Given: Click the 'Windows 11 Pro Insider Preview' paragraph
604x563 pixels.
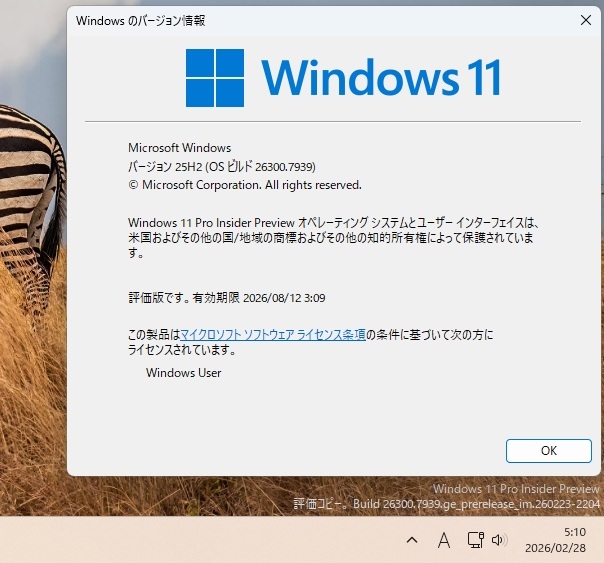Looking at the screenshot, I should pos(334,237).
